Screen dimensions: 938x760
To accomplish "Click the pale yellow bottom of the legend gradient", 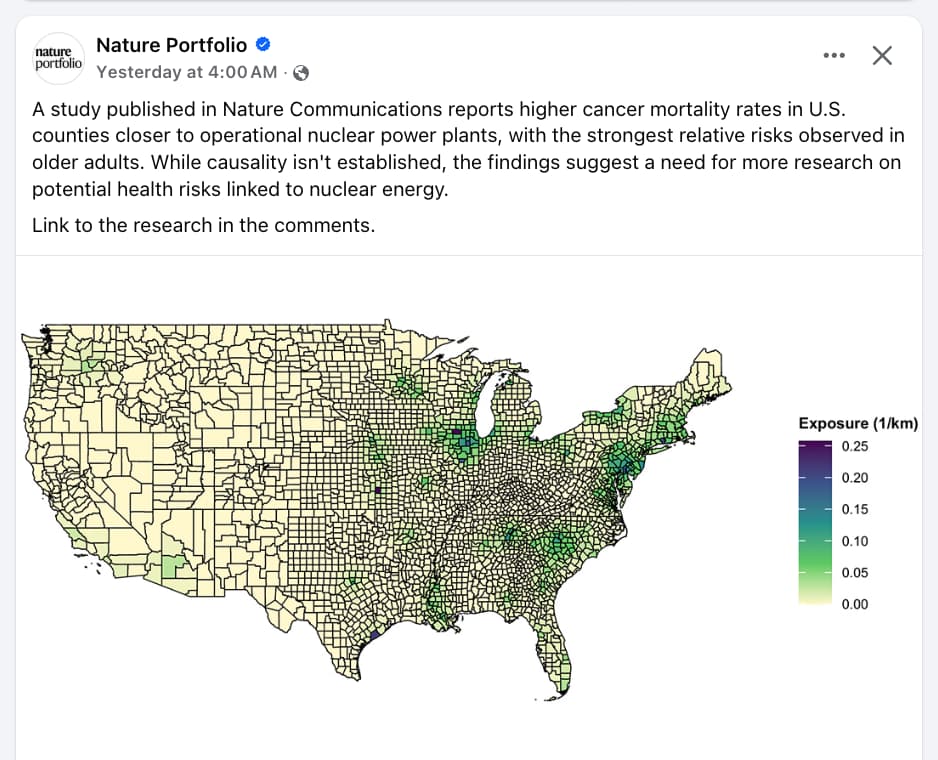I will pos(813,601).
